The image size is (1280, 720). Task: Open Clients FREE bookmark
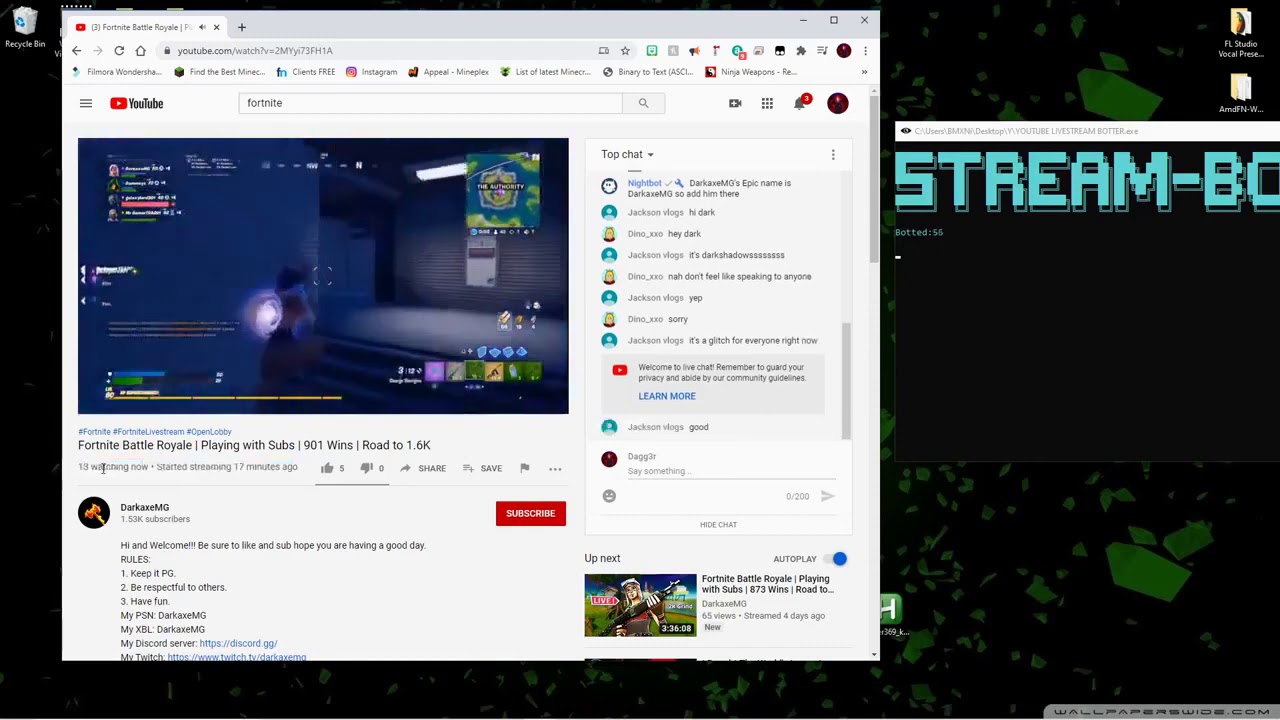tap(306, 72)
